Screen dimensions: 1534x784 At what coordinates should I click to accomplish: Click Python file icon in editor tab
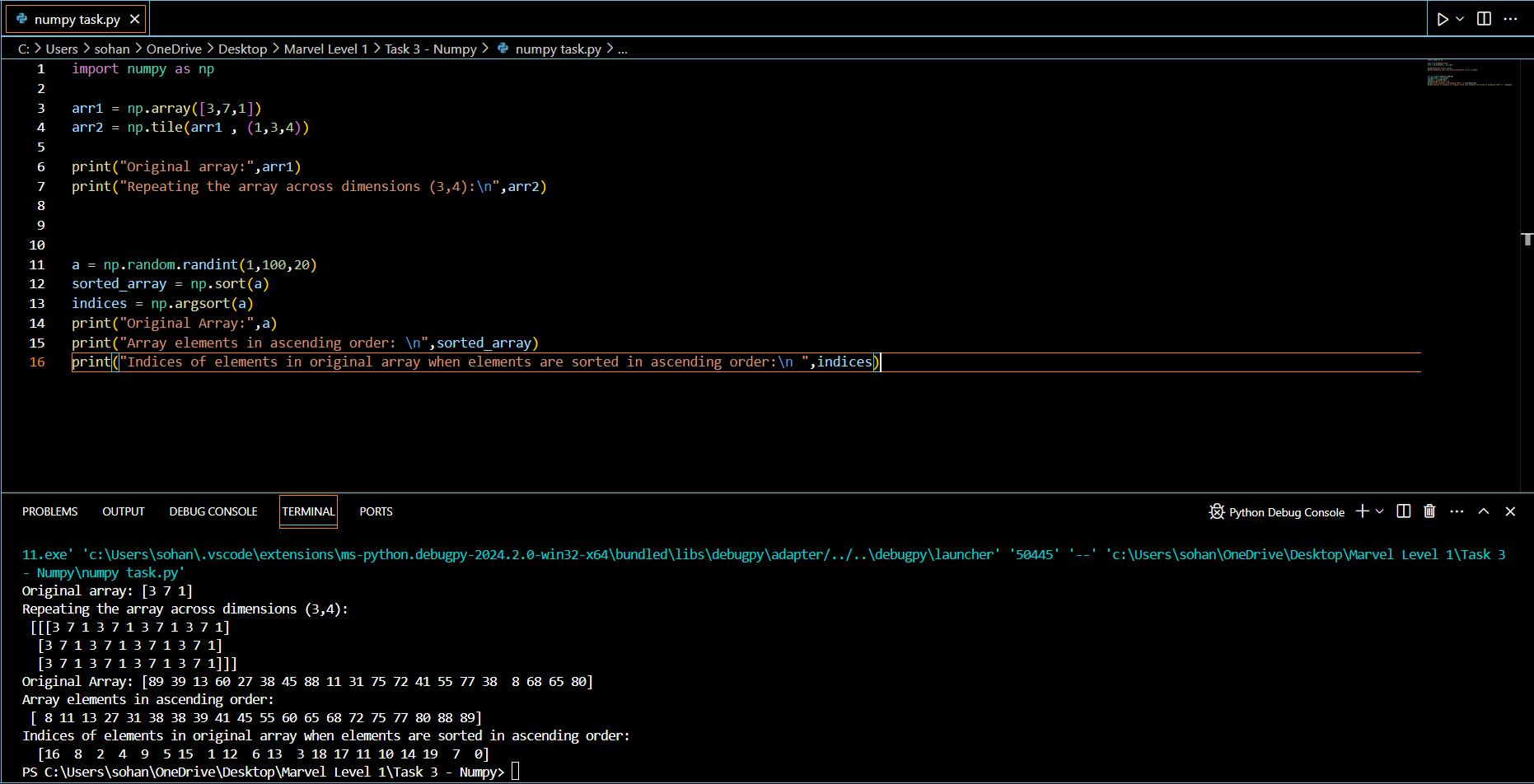point(22,19)
